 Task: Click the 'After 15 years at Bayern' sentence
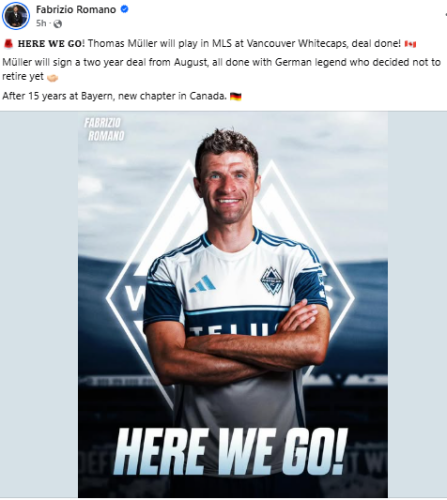pos(114,96)
